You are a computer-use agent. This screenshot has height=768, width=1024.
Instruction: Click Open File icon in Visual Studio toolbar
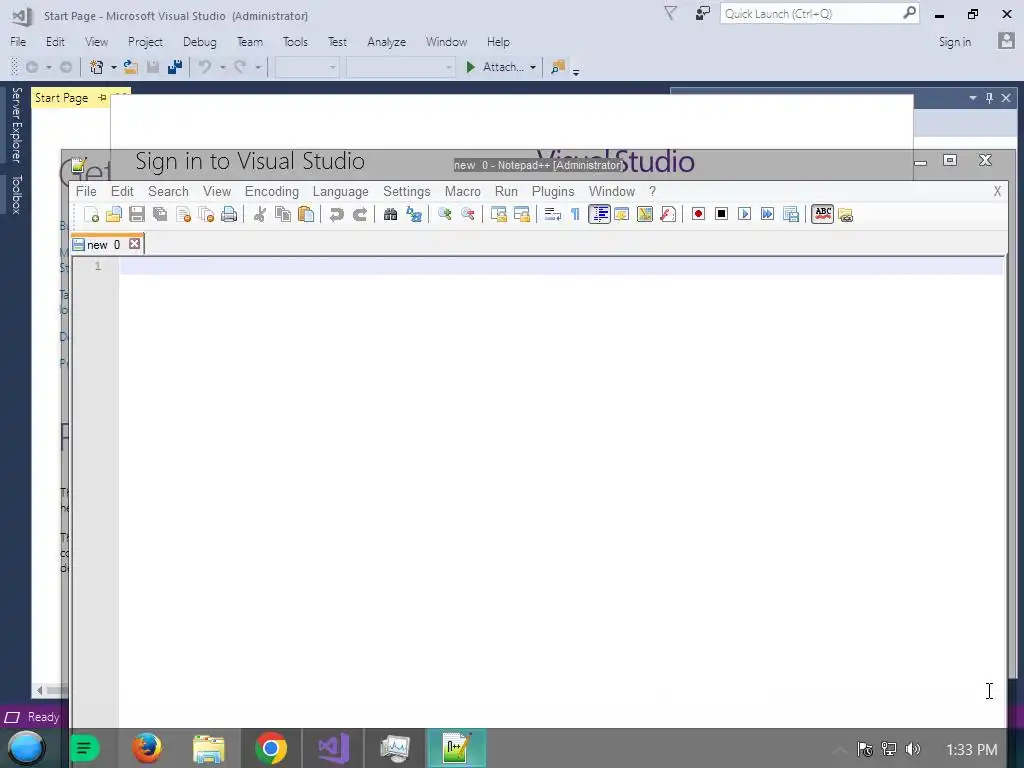click(131, 67)
